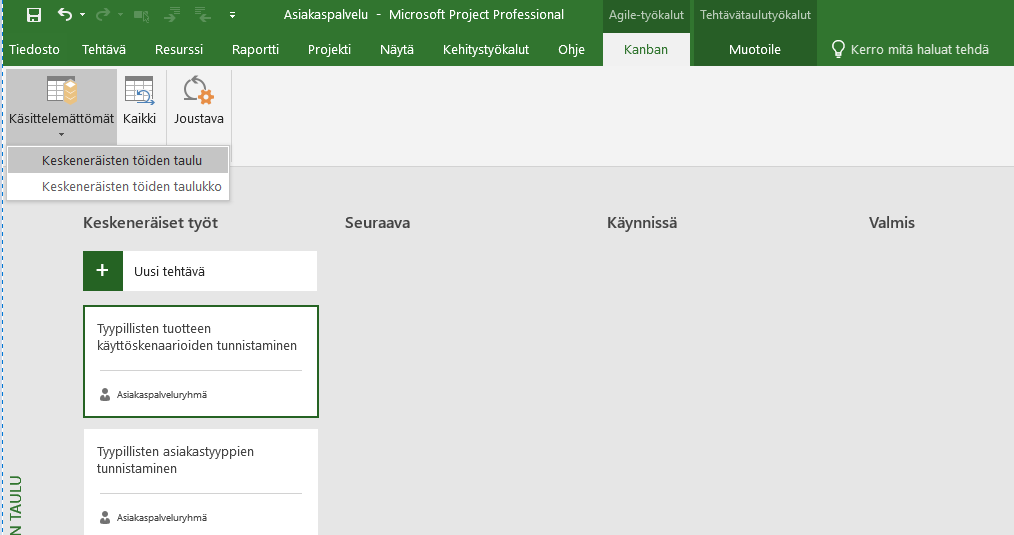The height and width of the screenshot is (535, 1014).
Task: Click the Save icon in quick access toolbar
Action: pos(33,15)
